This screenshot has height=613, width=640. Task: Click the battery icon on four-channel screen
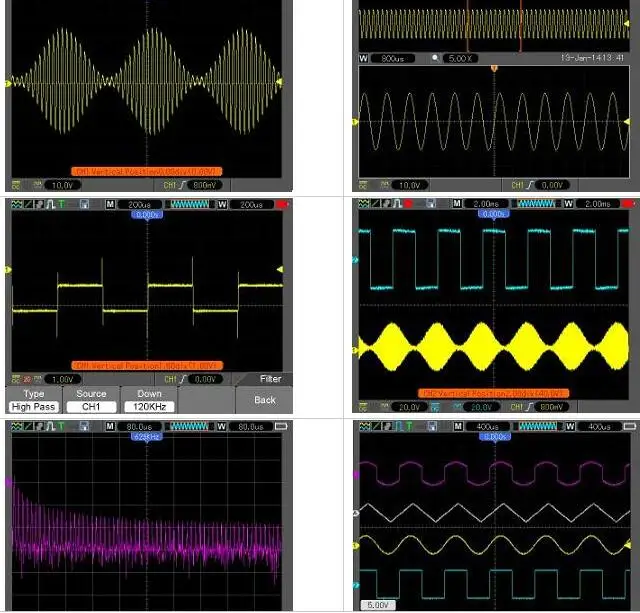click(630, 426)
